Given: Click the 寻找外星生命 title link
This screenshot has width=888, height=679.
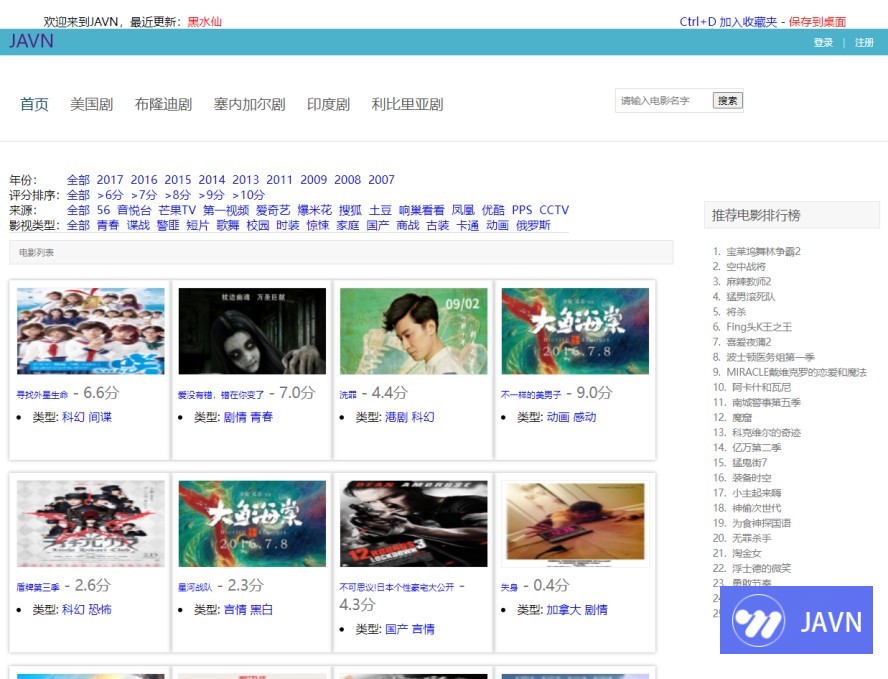Looking at the screenshot, I should point(42,395).
